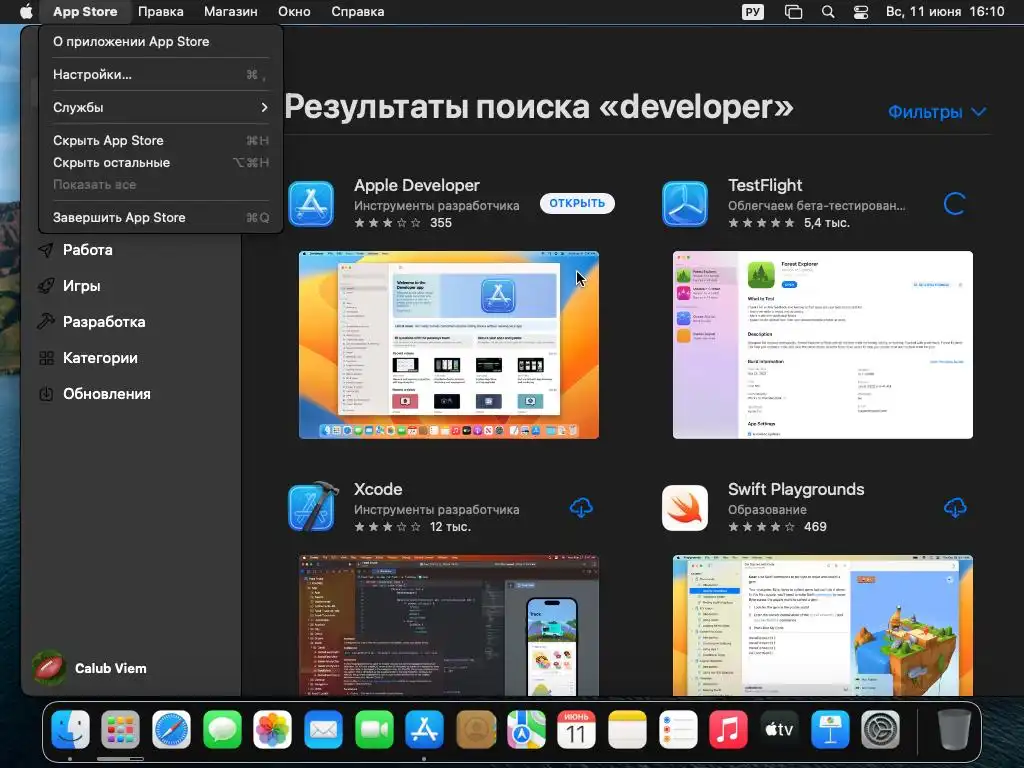Screen dimensions: 1024x768
Task: Click the TestFlight loading progress circle
Action: (955, 204)
